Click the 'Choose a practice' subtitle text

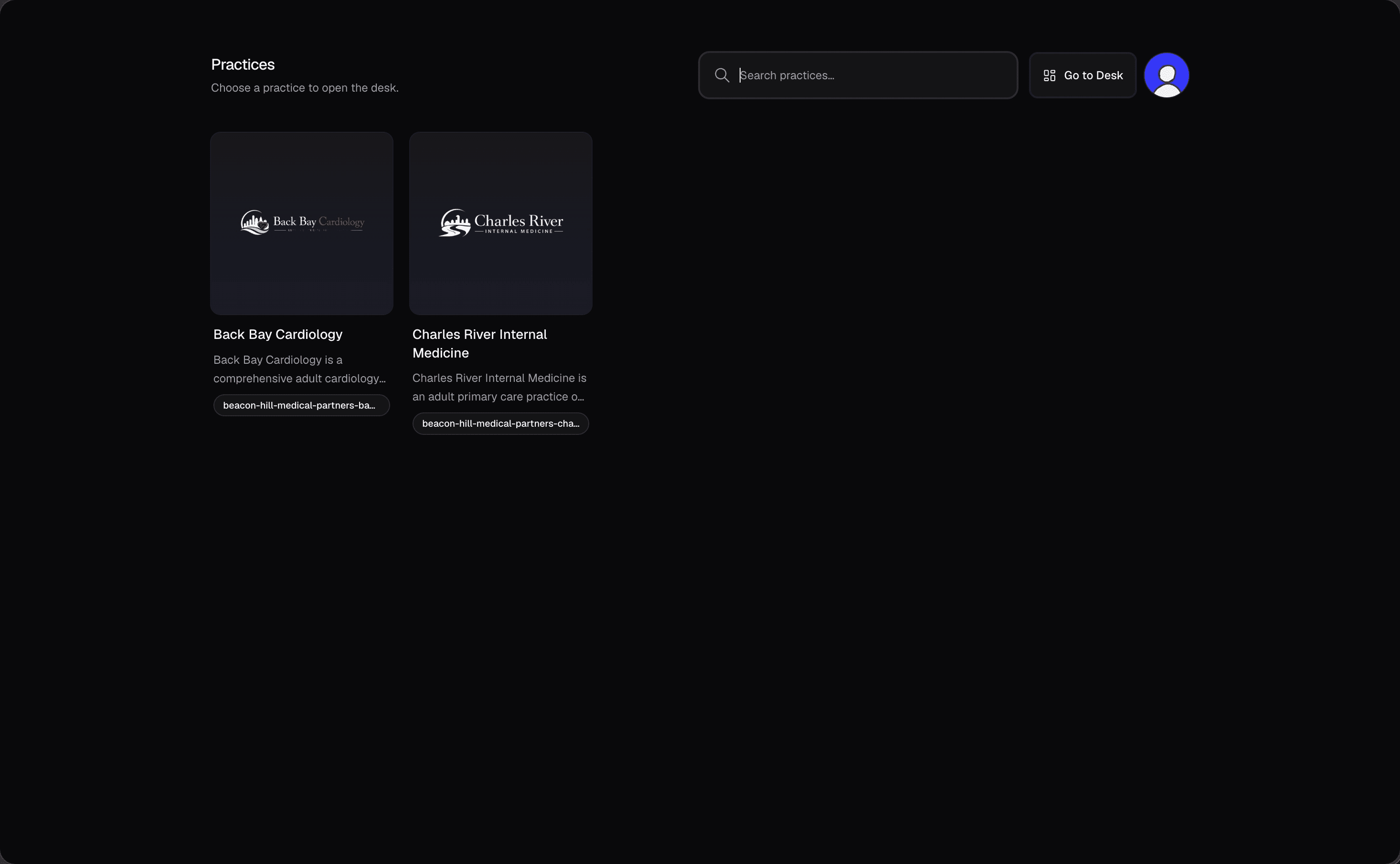(305, 88)
